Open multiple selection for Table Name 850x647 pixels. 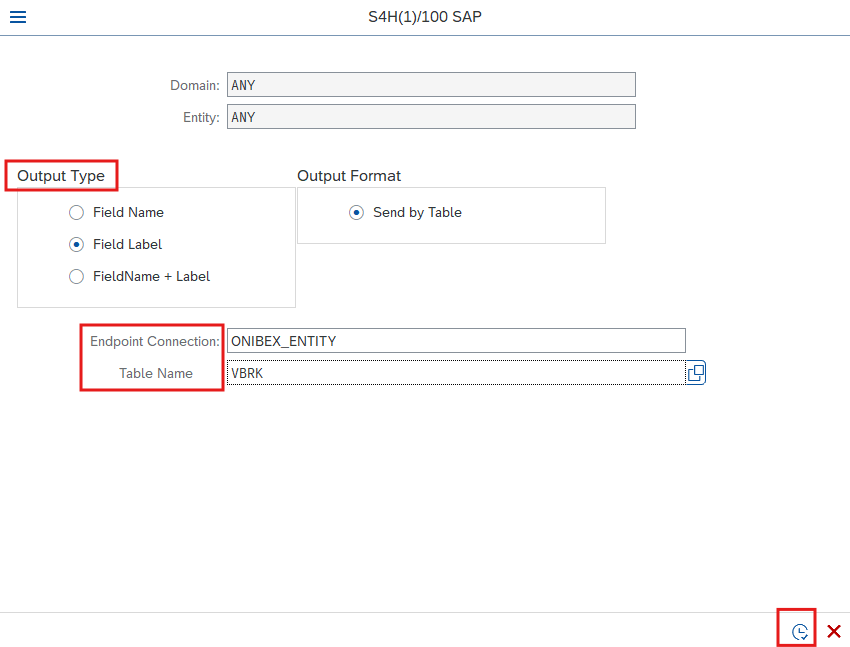coord(696,373)
